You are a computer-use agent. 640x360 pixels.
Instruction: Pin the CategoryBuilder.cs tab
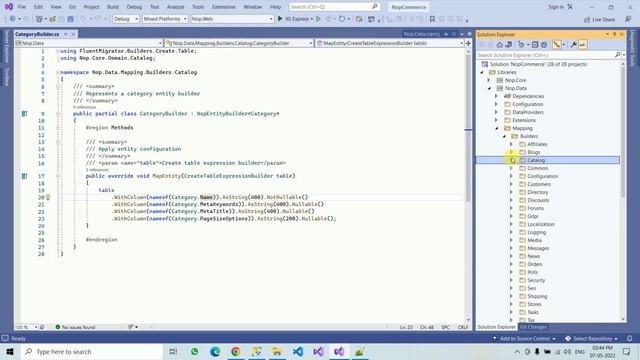(x=65, y=34)
